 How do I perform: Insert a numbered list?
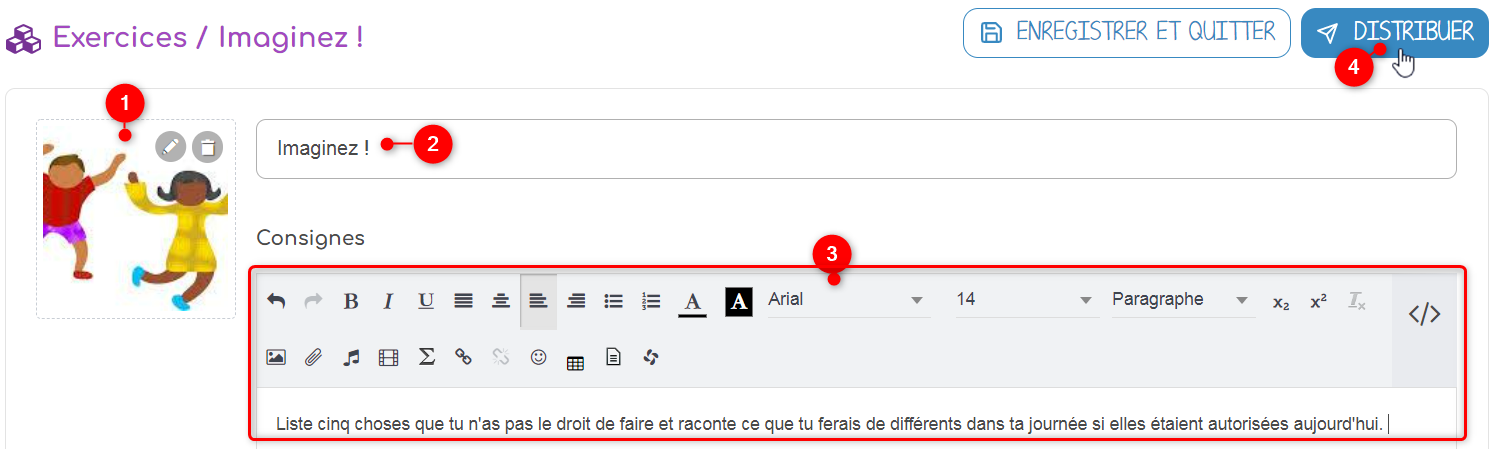pyautogui.click(x=651, y=301)
